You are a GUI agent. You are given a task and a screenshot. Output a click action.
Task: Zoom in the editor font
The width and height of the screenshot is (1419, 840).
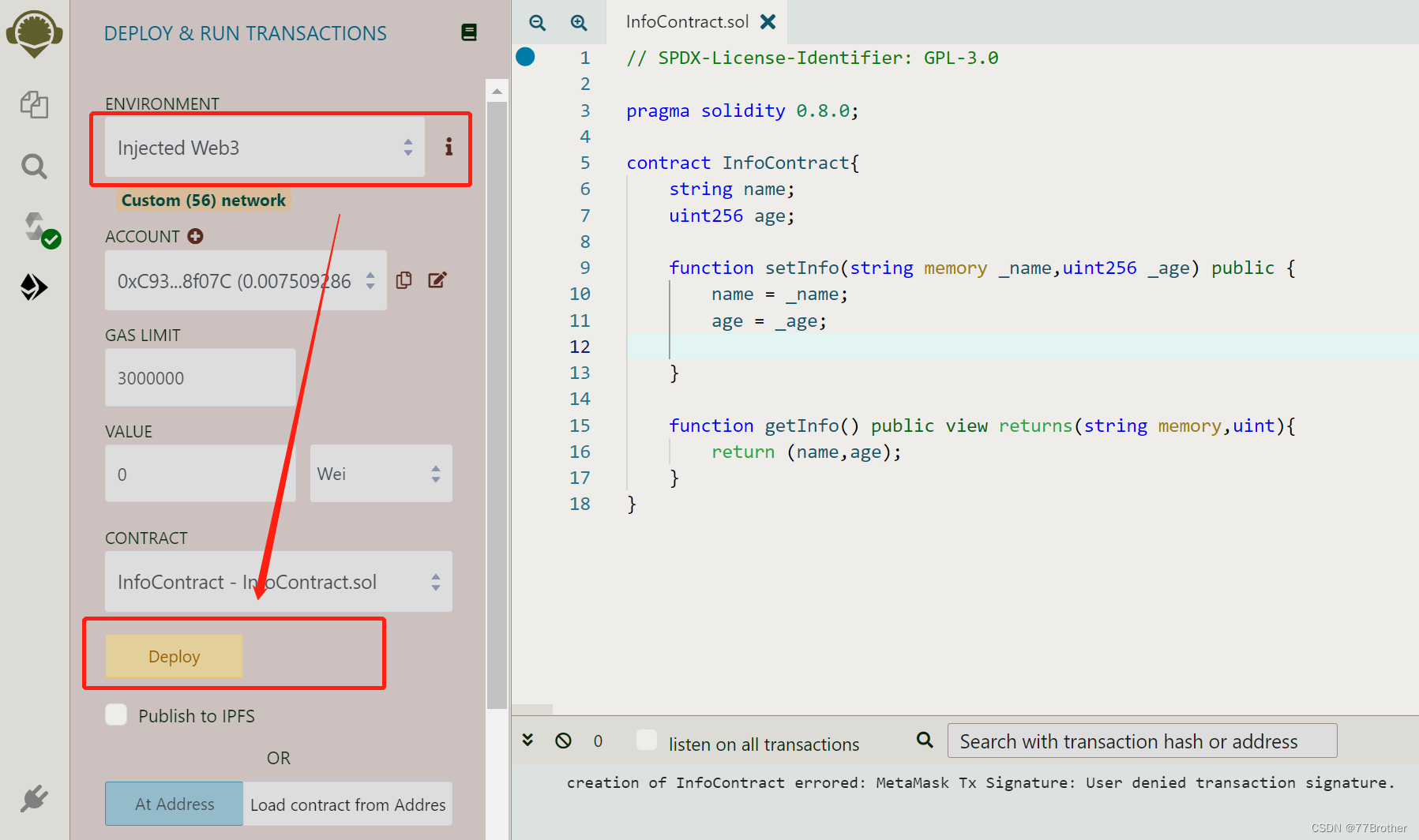click(579, 23)
